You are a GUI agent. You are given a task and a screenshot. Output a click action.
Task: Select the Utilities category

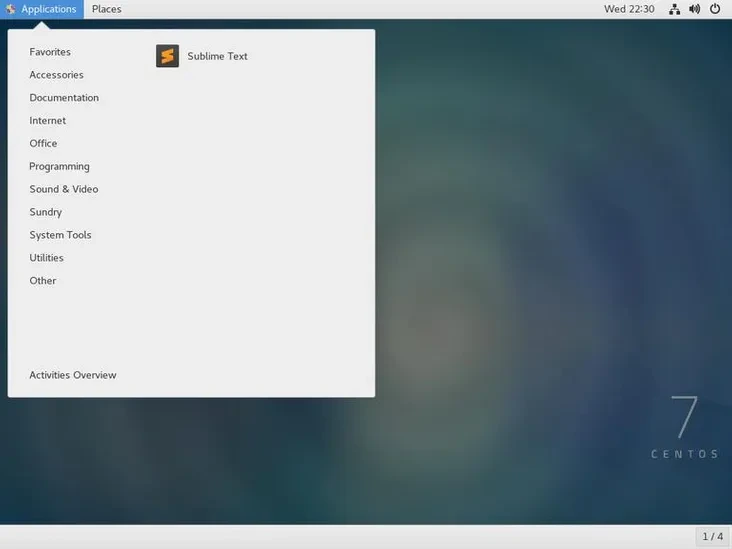coord(46,258)
